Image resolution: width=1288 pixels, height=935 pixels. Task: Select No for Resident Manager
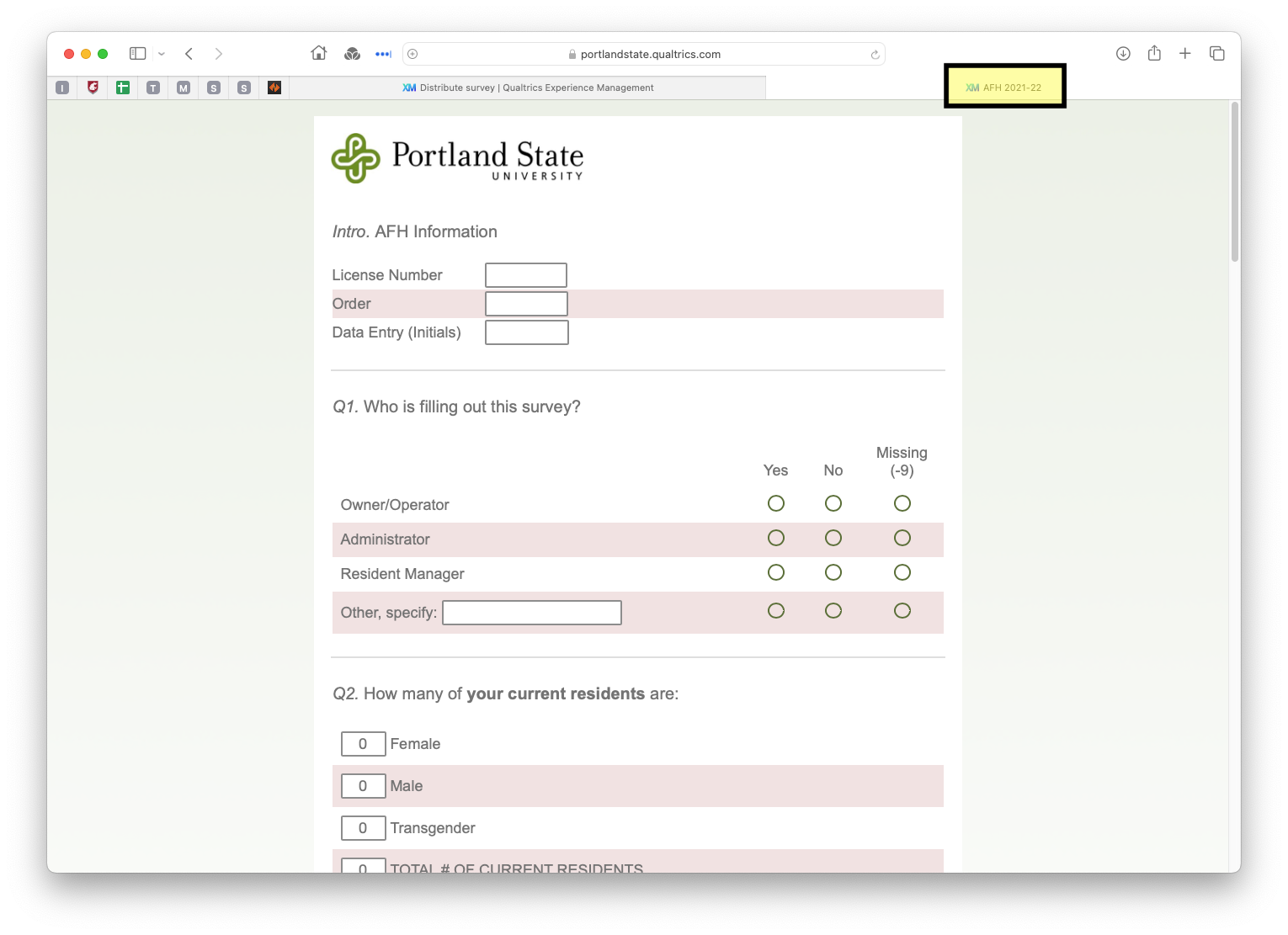(x=833, y=572)
